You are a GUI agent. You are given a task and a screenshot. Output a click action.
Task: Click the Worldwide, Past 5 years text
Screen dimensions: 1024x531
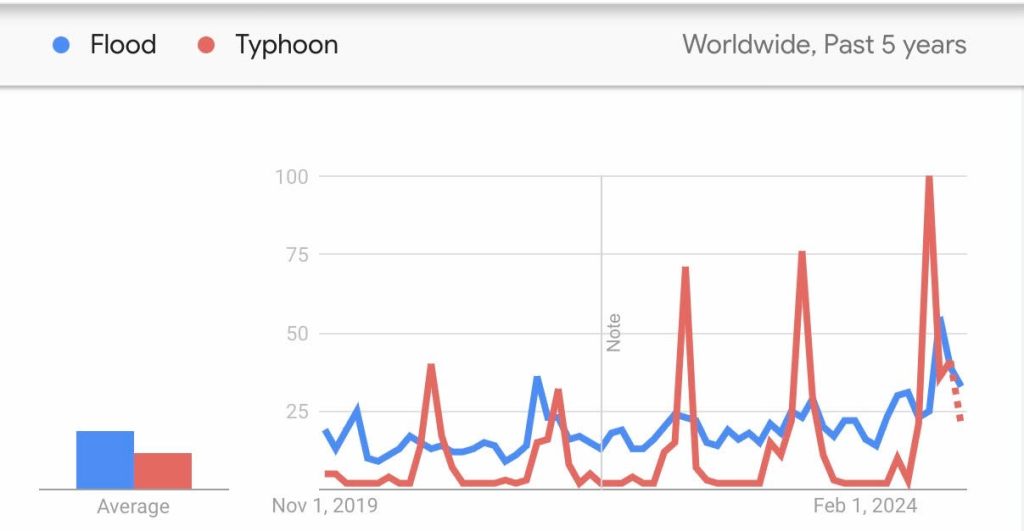point(824,45)
